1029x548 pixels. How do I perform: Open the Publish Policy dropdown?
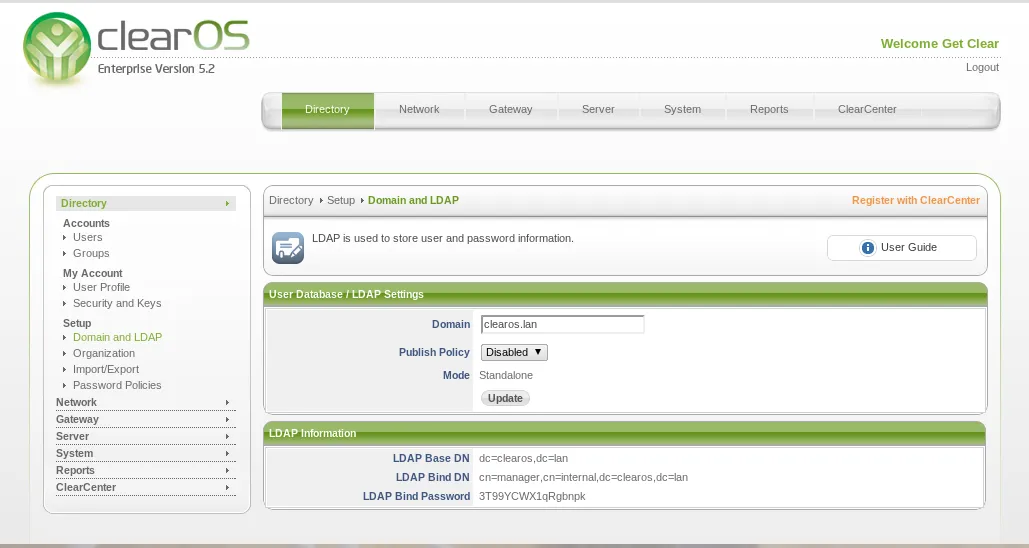pos(514,352)
